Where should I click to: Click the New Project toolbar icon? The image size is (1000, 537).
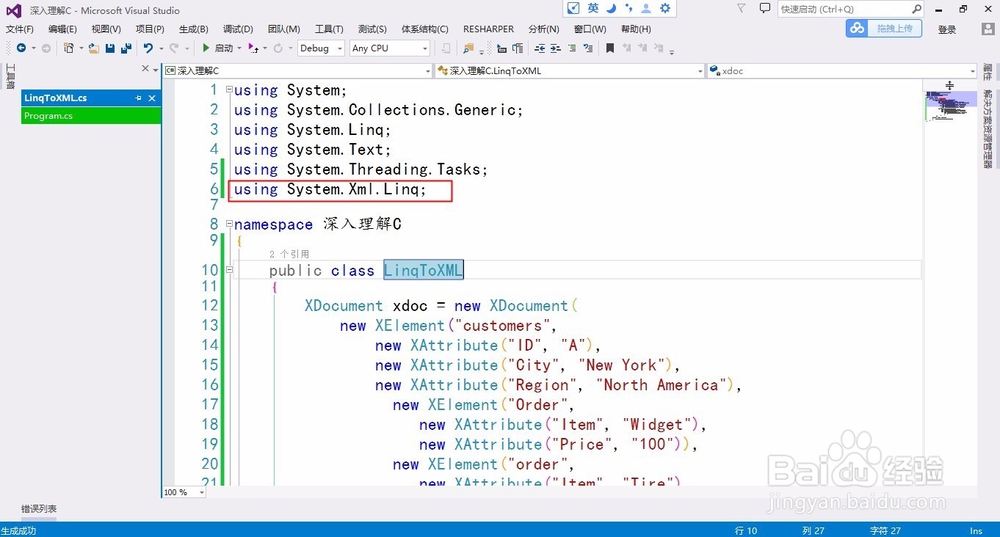point(68,48)
